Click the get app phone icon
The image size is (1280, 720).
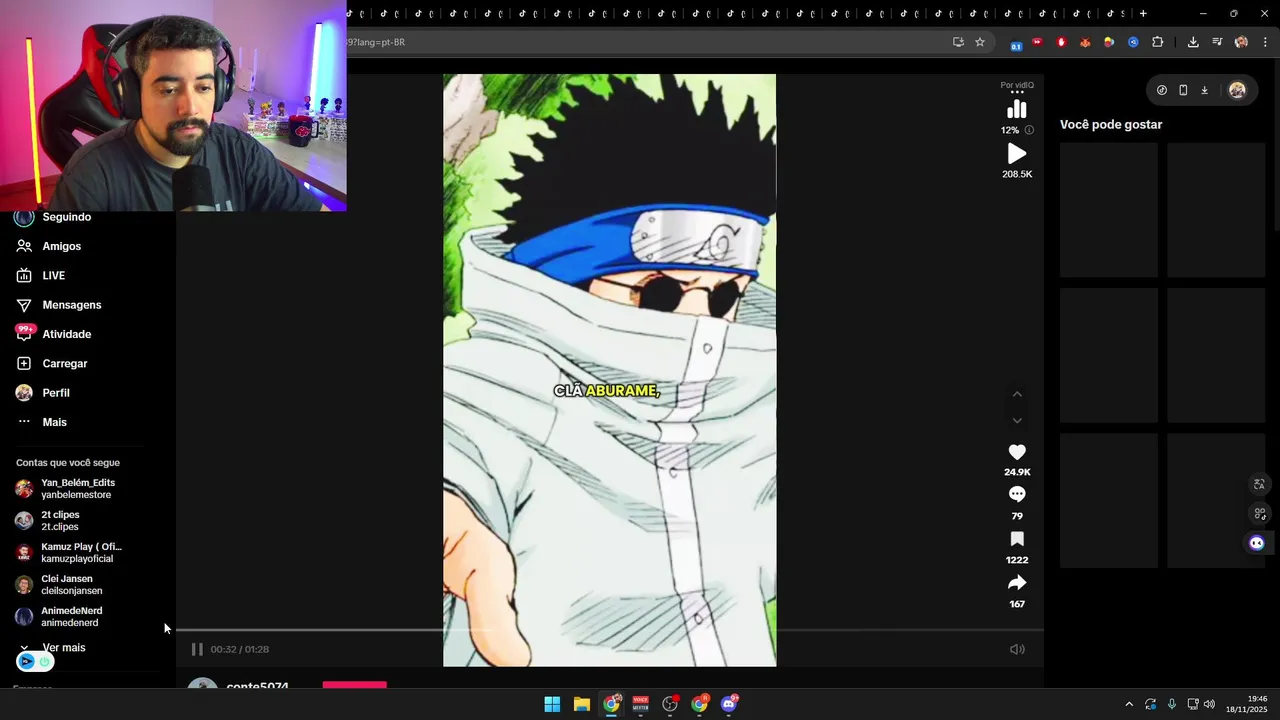pyautogui.click(x=1183, y=90)
